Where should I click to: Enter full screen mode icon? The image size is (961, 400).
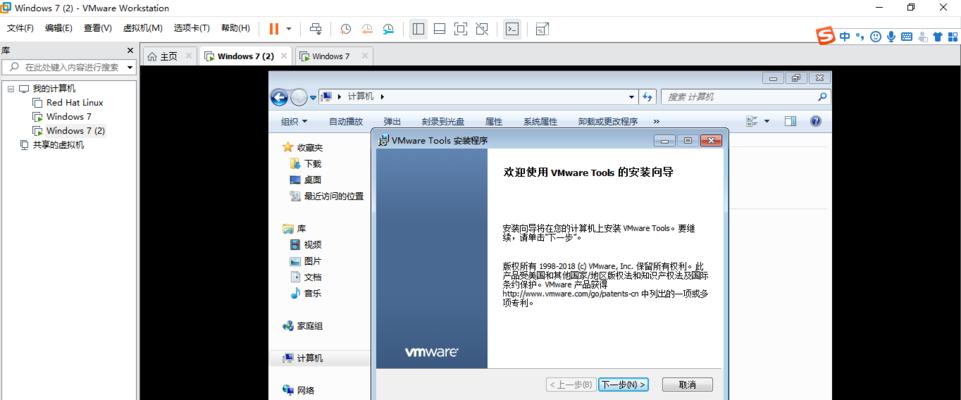click(460, 28)
